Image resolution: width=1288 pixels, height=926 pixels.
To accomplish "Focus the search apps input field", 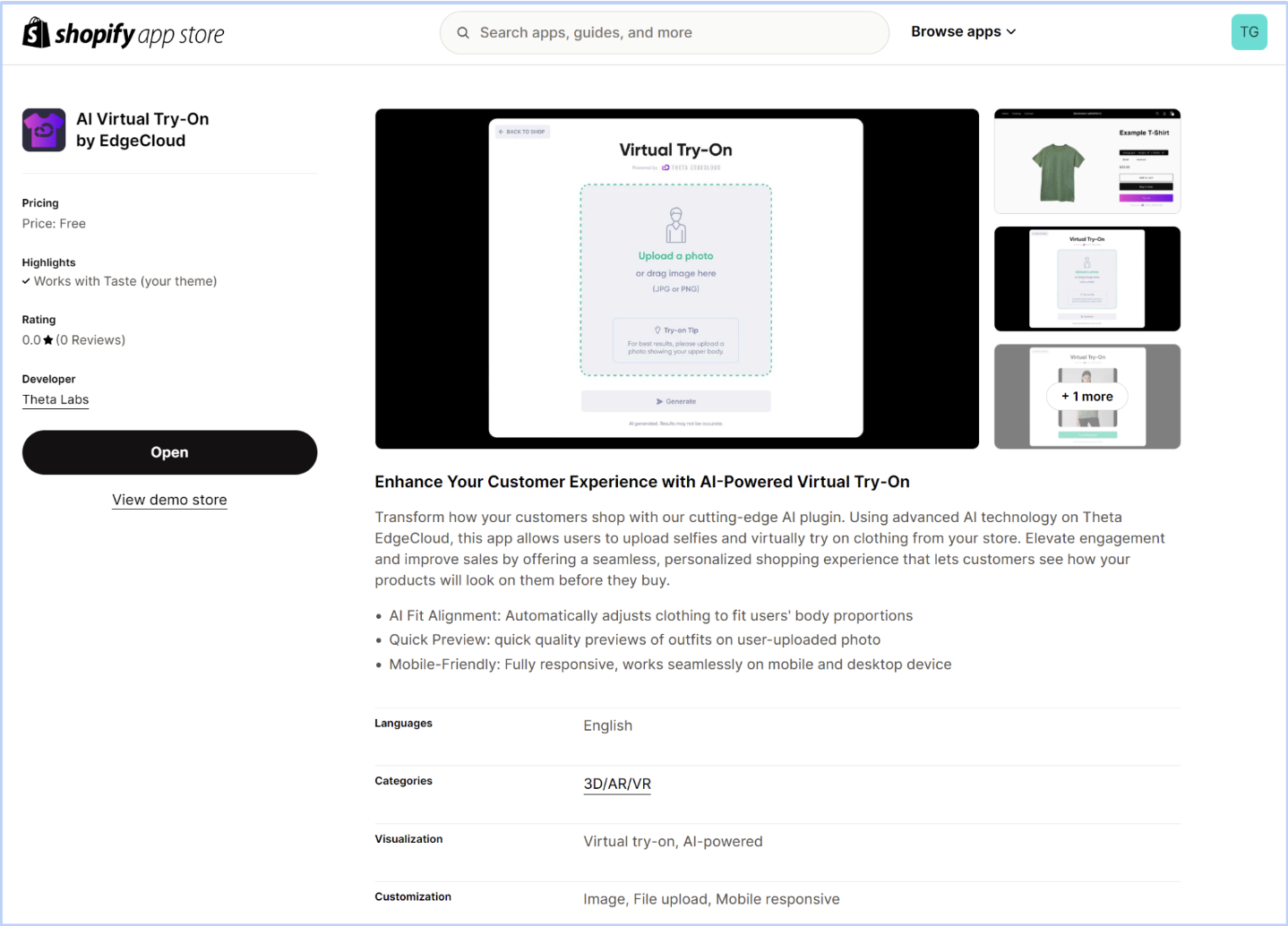I will [x=664, y=33].
